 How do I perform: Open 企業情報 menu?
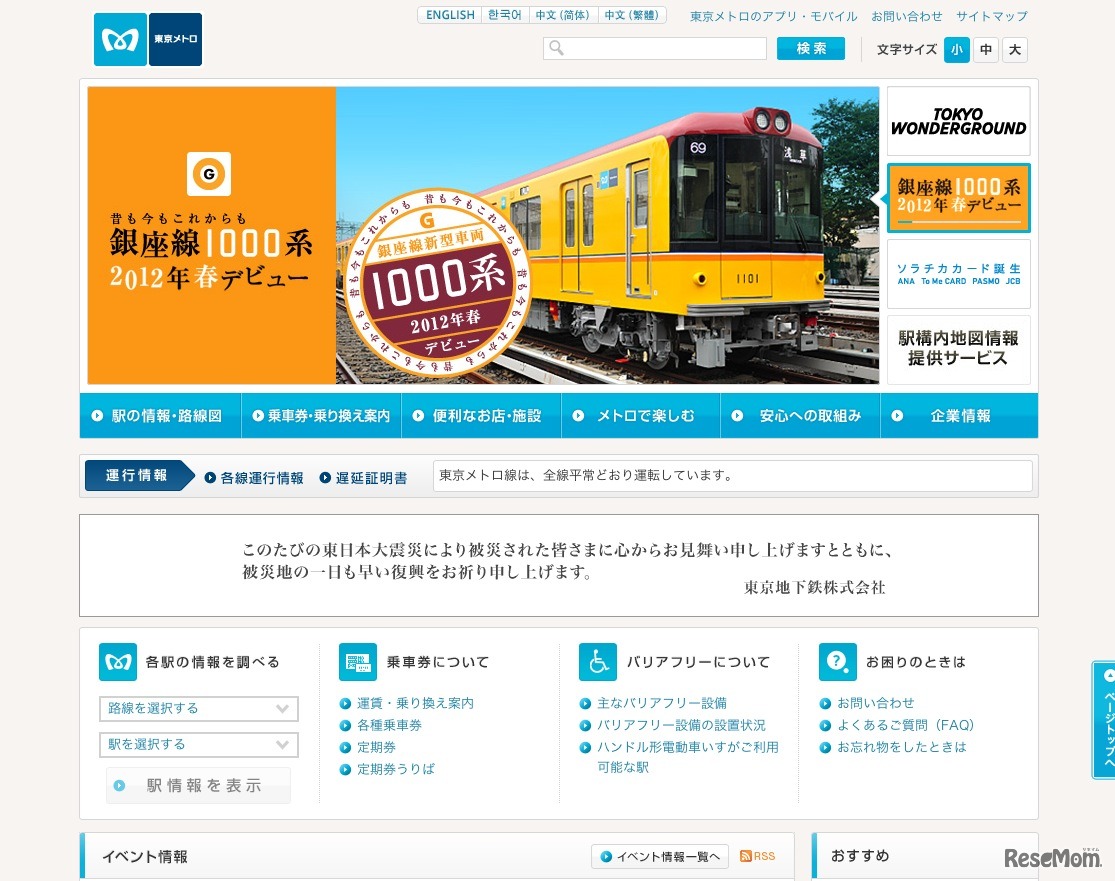[959, 416]
